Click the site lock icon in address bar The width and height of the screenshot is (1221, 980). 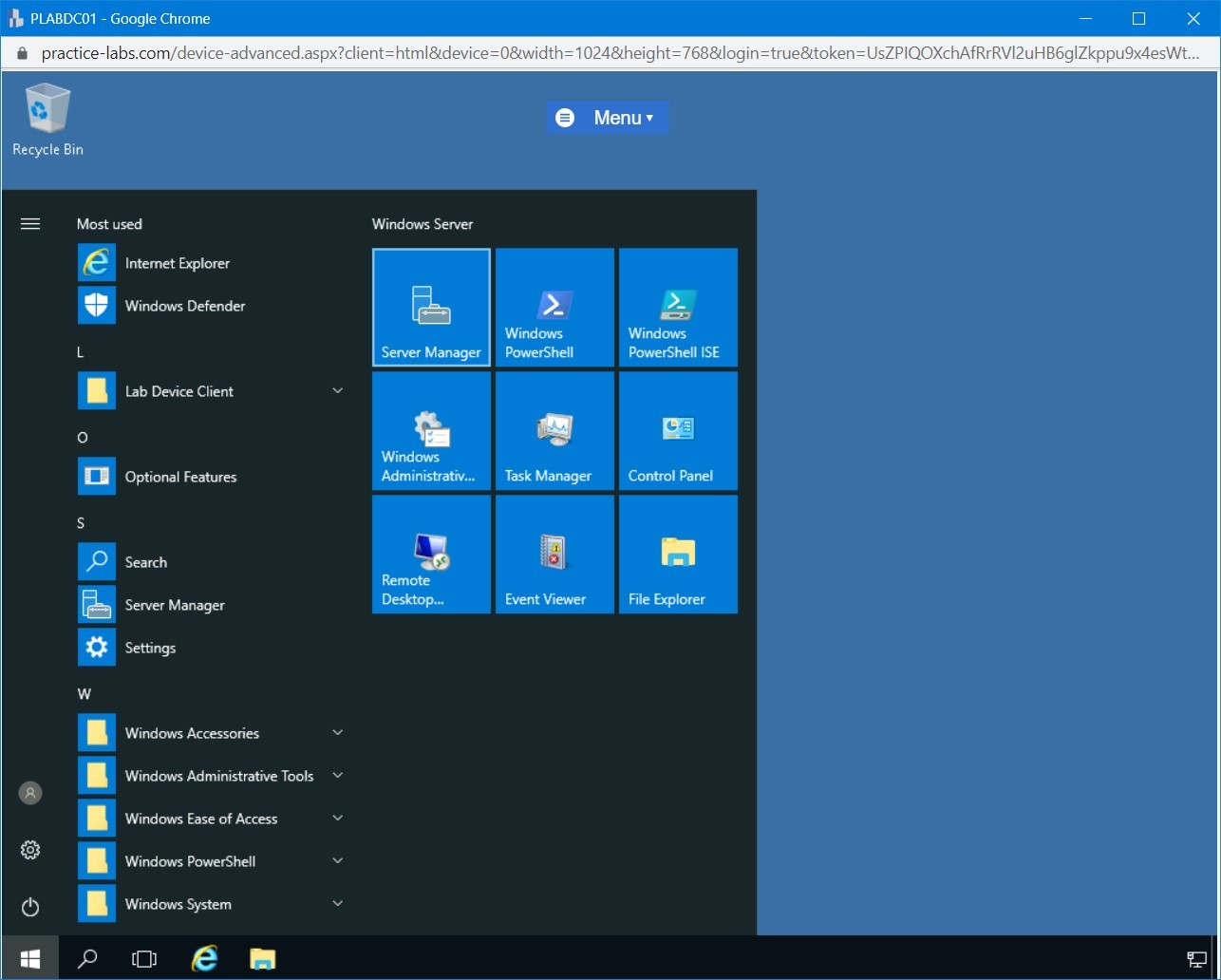coord(23,53)
